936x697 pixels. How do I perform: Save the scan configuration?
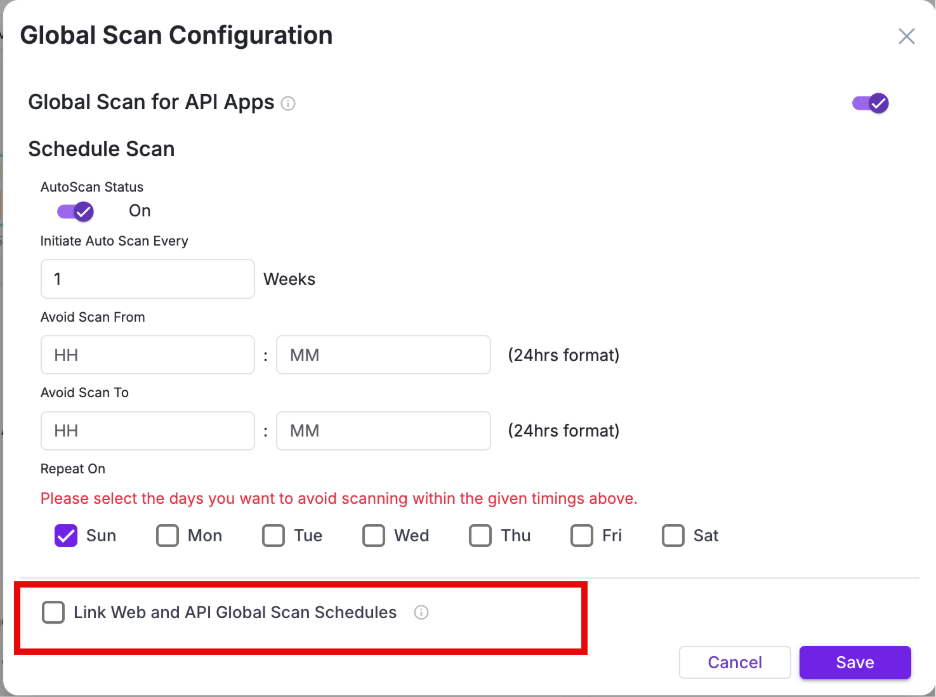(855, 663)
